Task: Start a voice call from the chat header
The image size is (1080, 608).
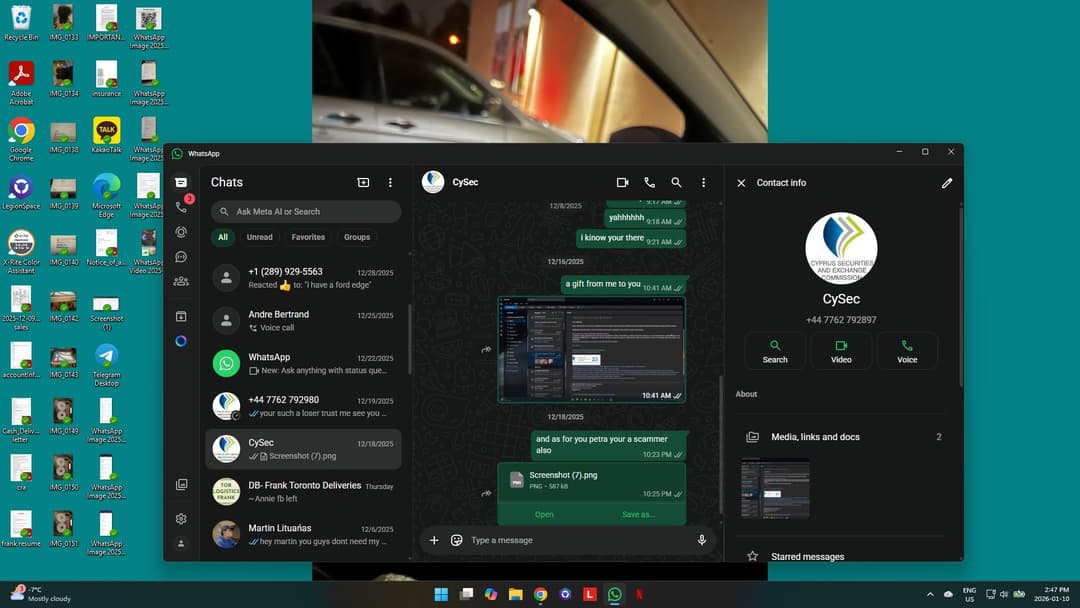Action: pos(650,182)
